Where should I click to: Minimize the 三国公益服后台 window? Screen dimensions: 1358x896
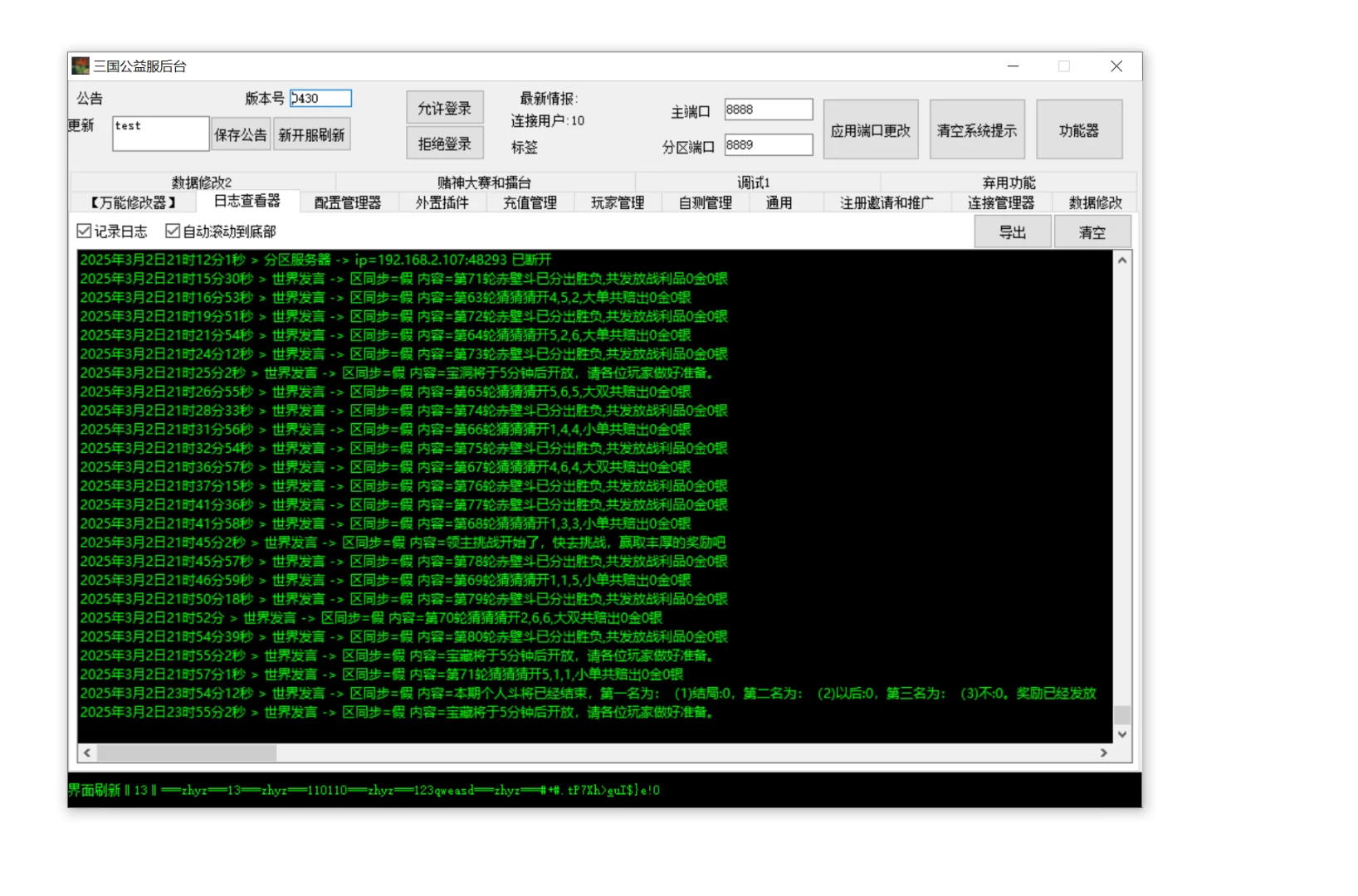(x=1013, y=66)
